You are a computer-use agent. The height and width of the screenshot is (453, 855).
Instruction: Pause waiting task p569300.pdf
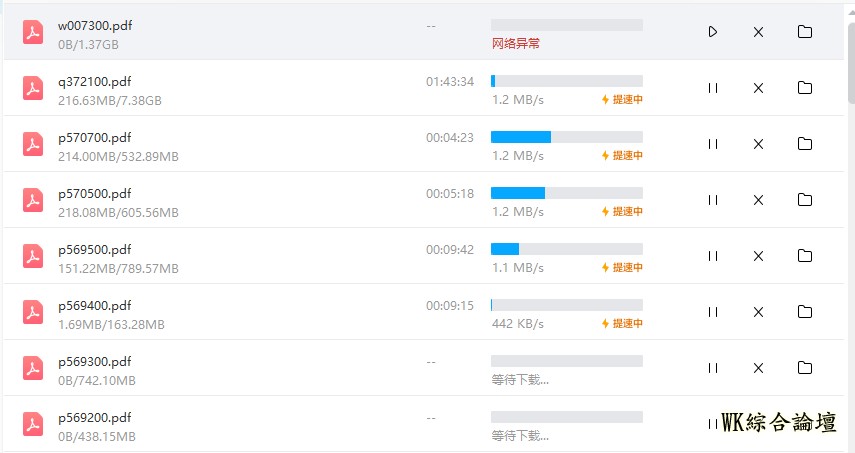click(x=713, y=368)
